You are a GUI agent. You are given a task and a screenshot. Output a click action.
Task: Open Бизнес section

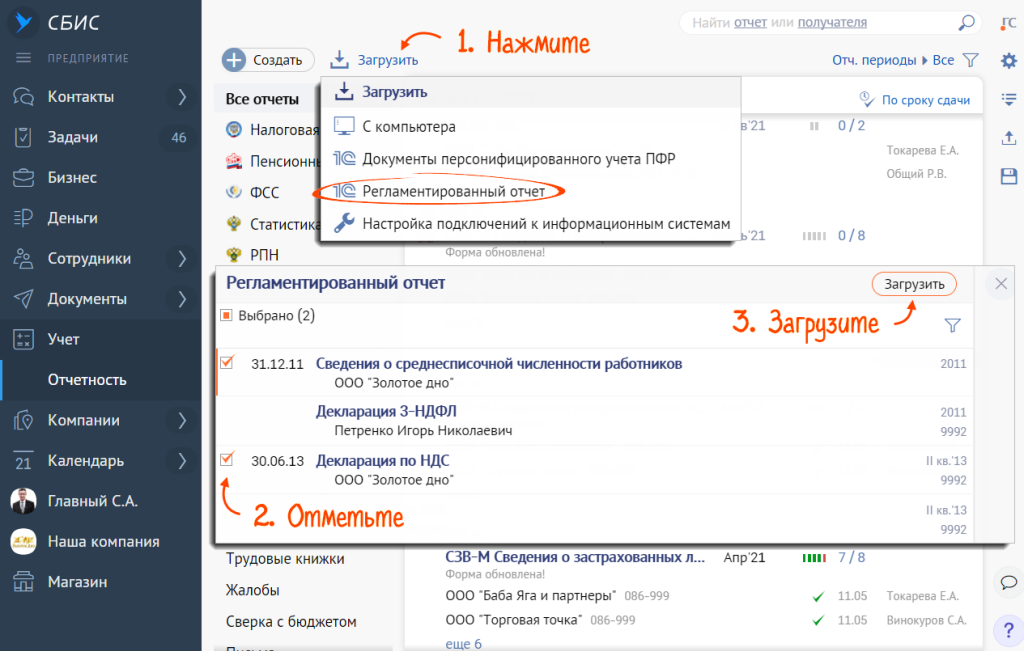point(72,178)
